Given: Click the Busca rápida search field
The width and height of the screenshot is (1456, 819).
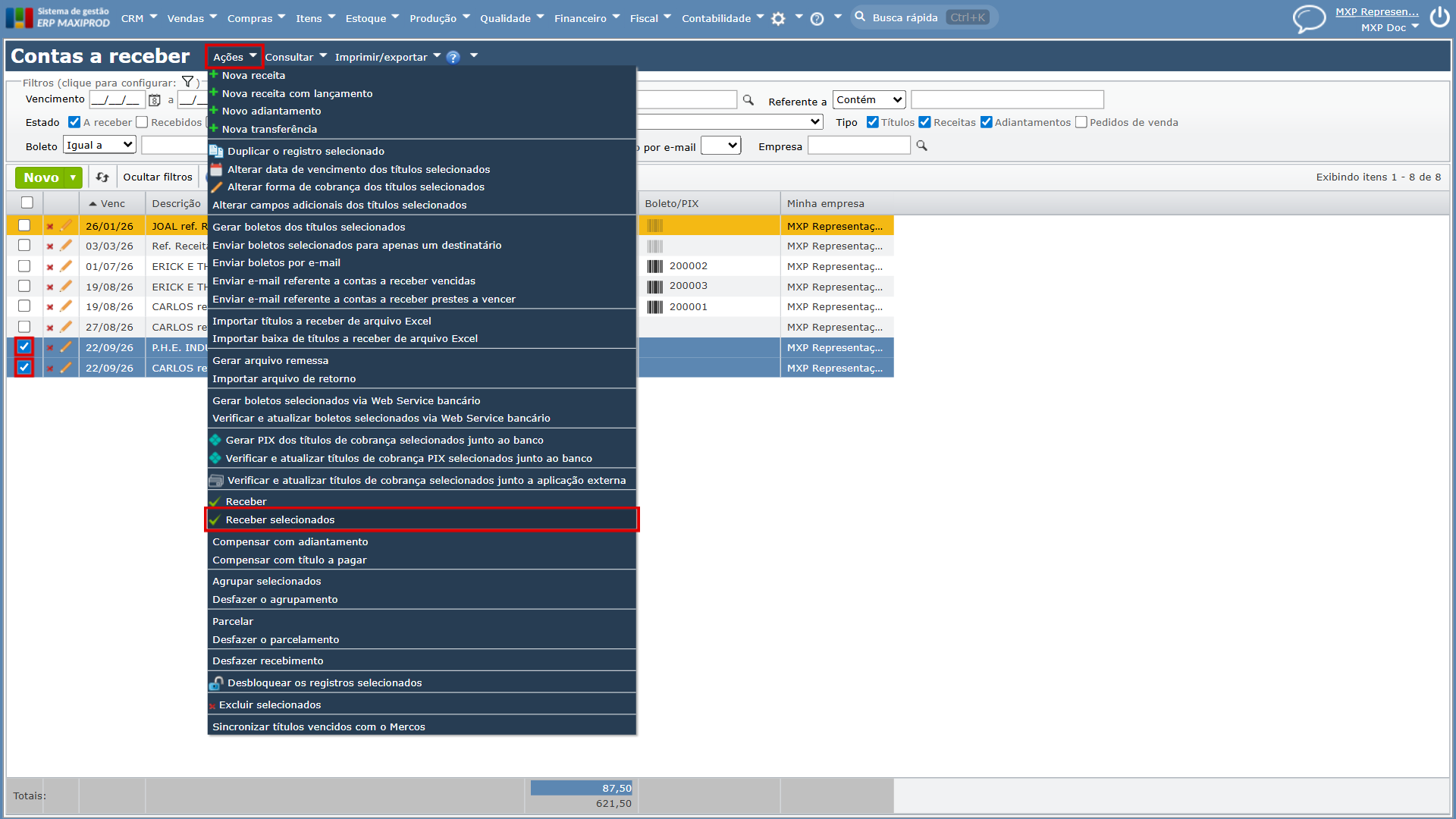Looking at the screenshot, I should click(924, 17).
